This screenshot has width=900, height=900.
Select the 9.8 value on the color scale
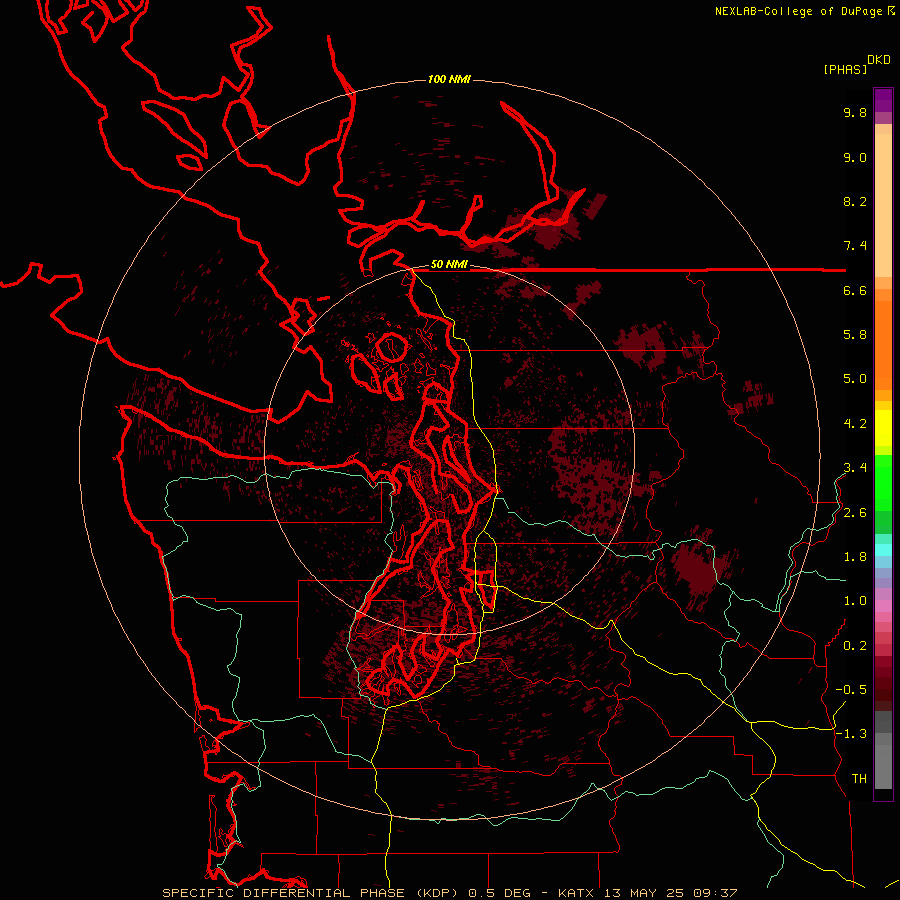[855, 112]
